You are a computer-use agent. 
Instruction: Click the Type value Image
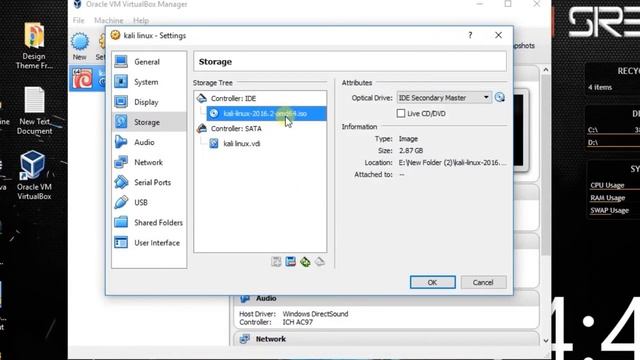[409, 139]
